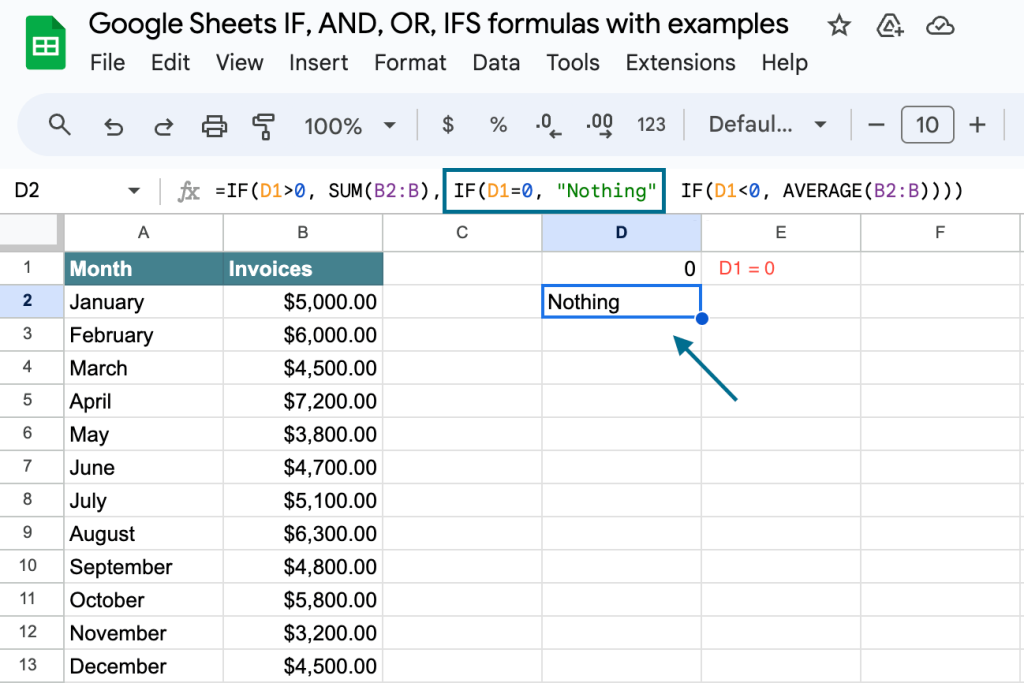The image size is (1024, 683).
Task: Click the select-all corner box
Action: pyautogui.click(x=31, y=232)
